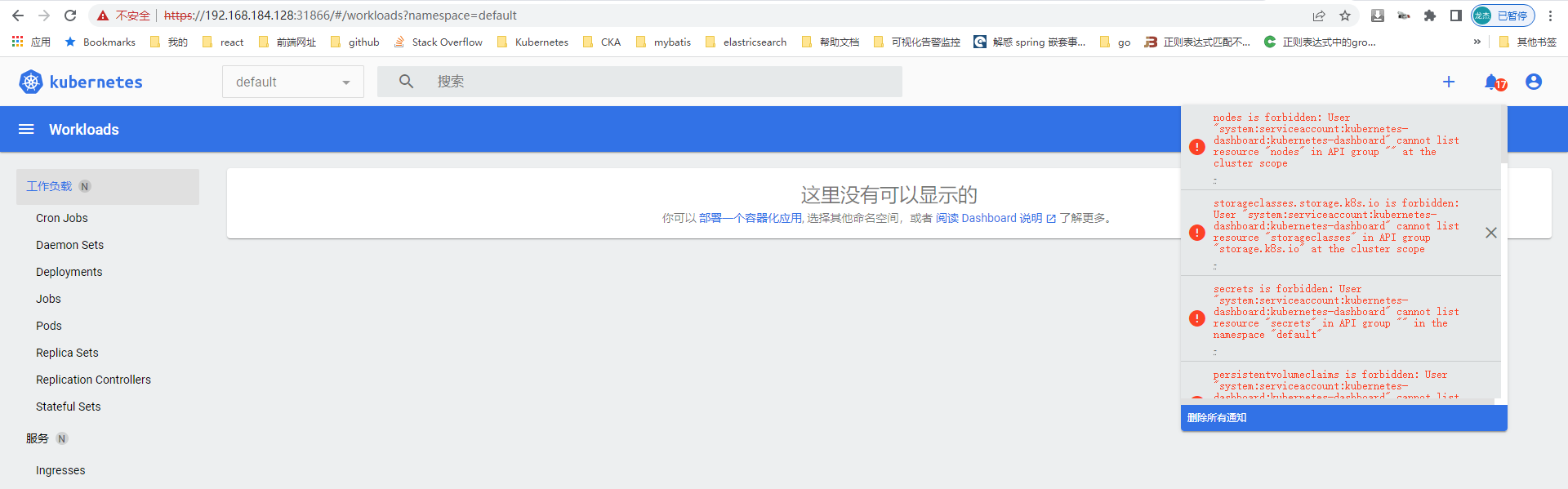1568x489 pixels.
Task: Open the Kubernetes bookmark folder
Action: (x=532, y=42)
